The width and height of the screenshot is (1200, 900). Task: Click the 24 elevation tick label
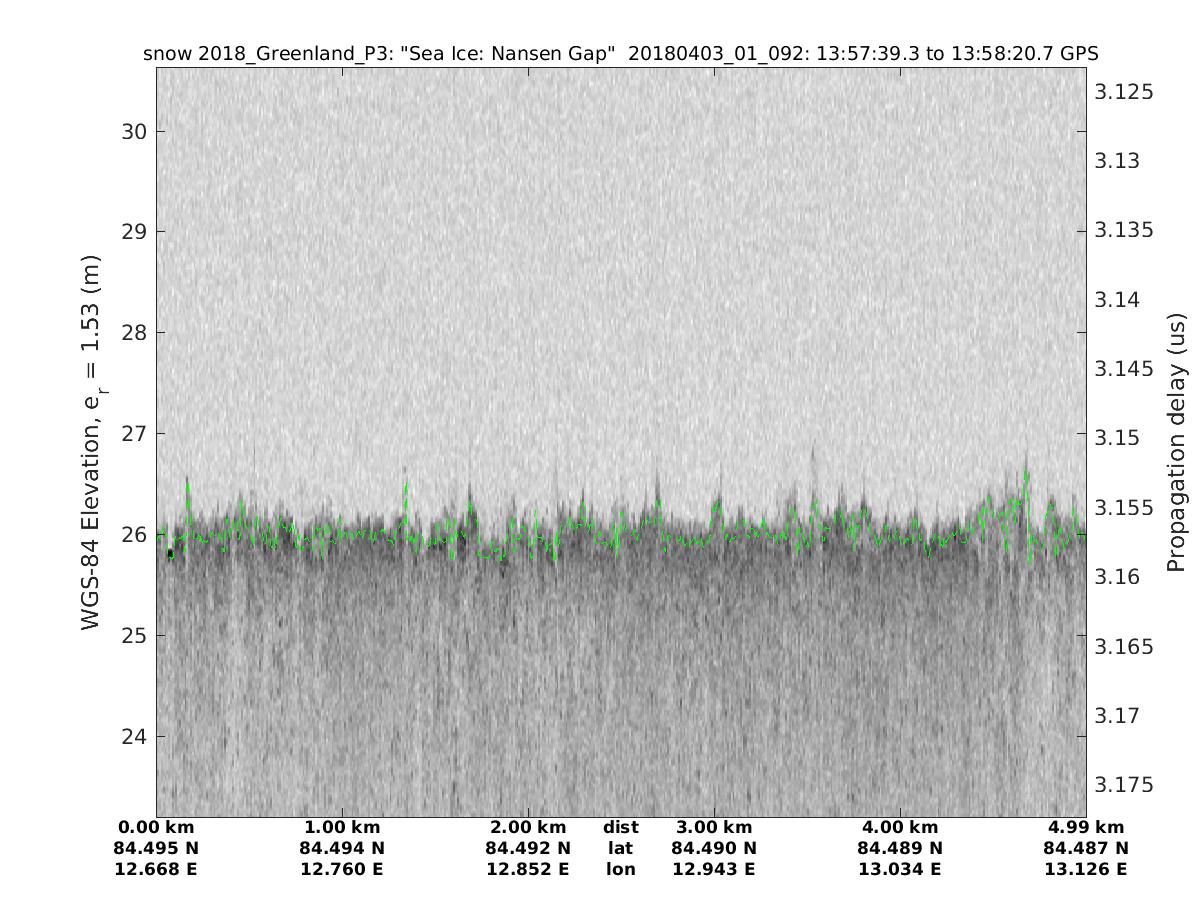(135, 736)
